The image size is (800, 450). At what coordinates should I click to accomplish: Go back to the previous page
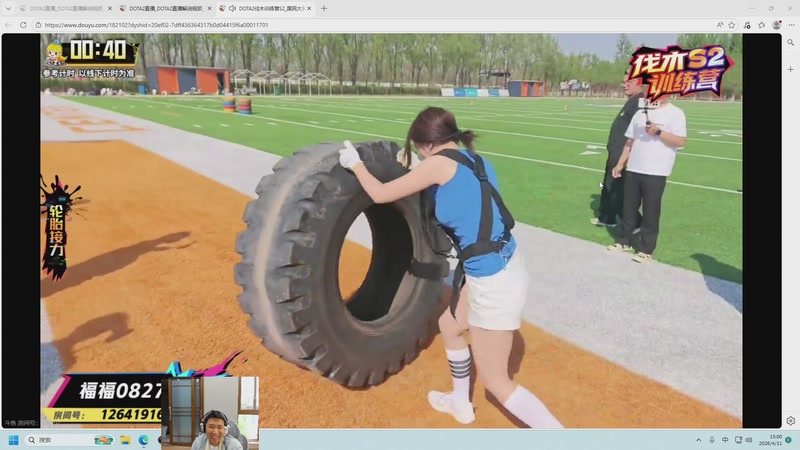coord(8,24)
